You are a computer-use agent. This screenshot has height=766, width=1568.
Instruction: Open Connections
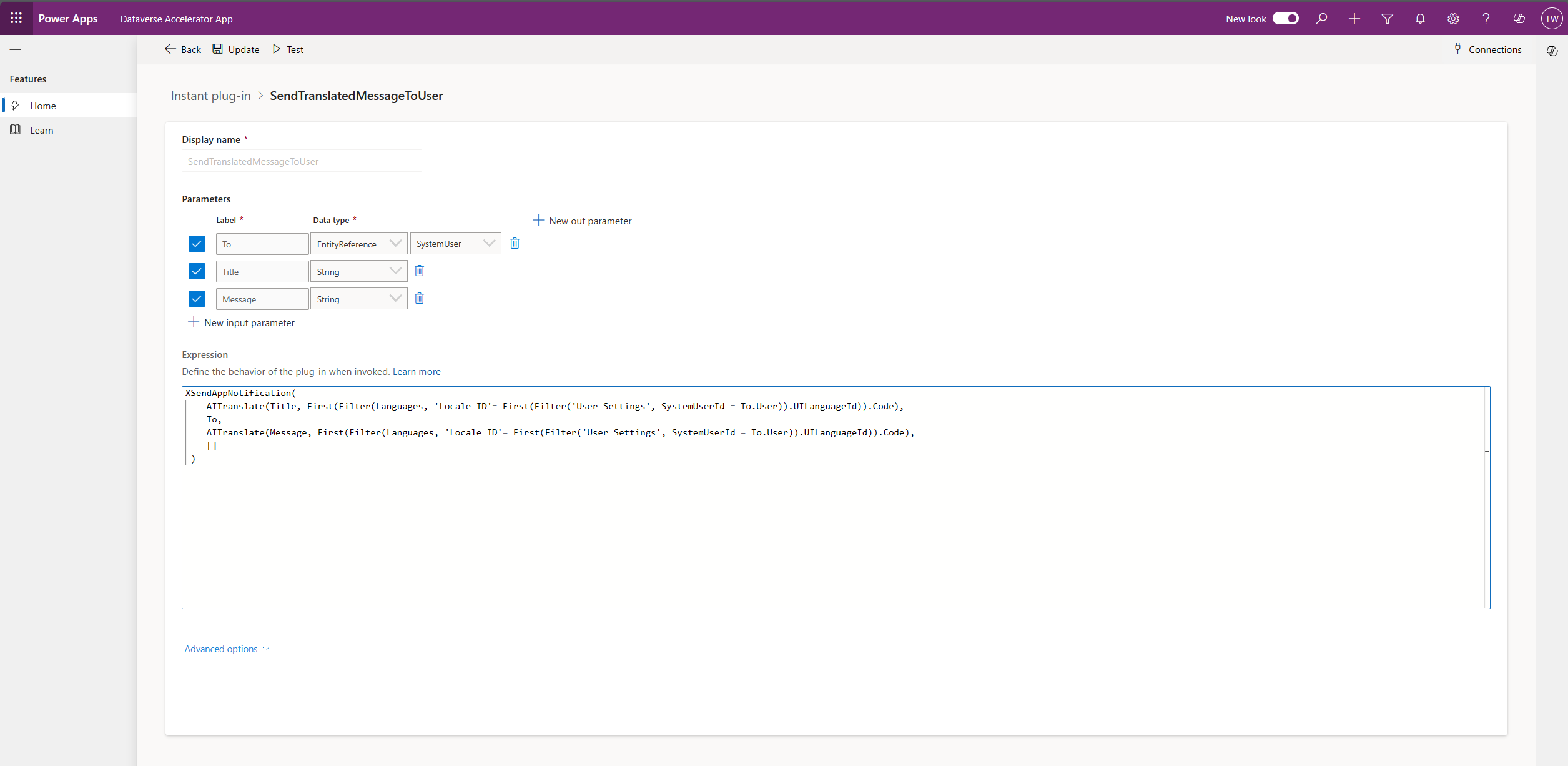coord(1488,49)
